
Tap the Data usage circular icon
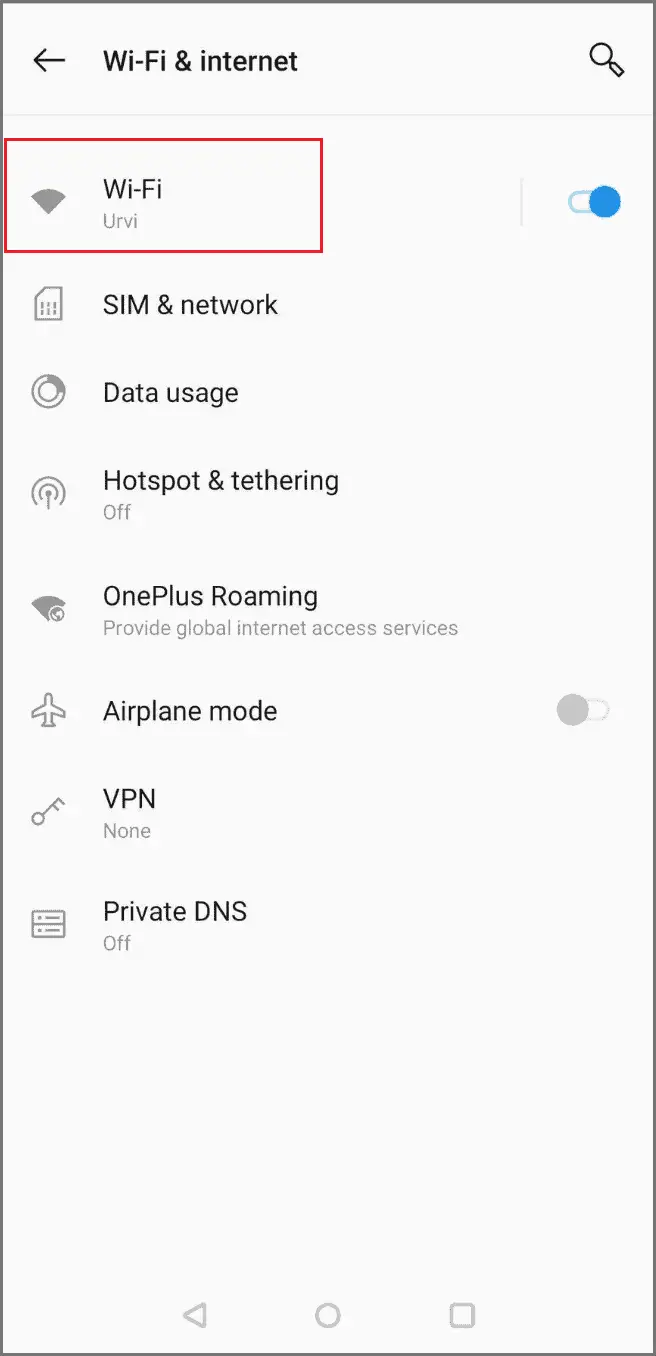47,392
